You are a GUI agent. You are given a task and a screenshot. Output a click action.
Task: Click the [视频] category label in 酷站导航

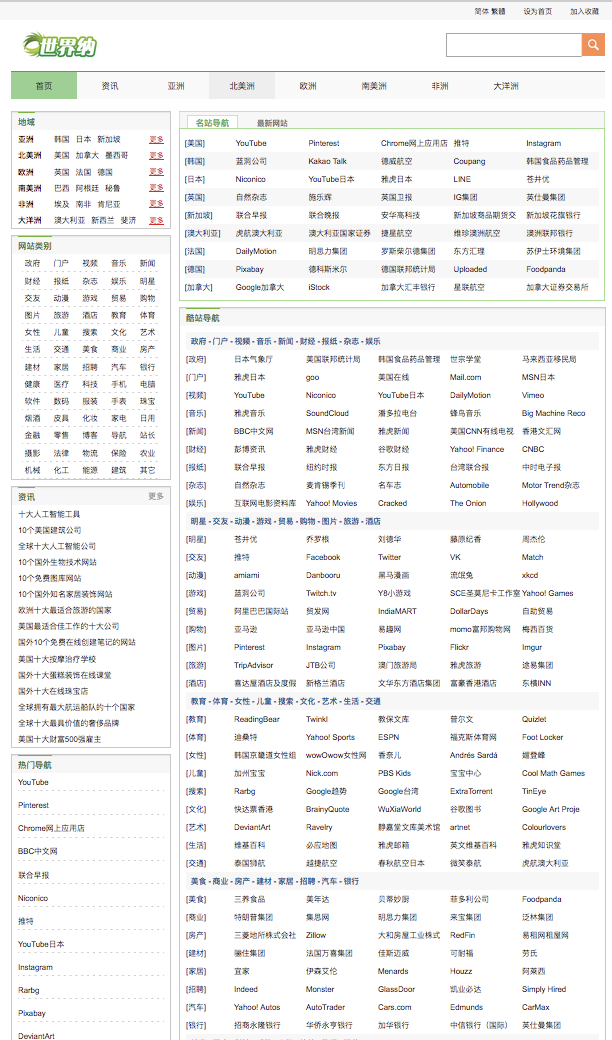[x=196, y=395]
